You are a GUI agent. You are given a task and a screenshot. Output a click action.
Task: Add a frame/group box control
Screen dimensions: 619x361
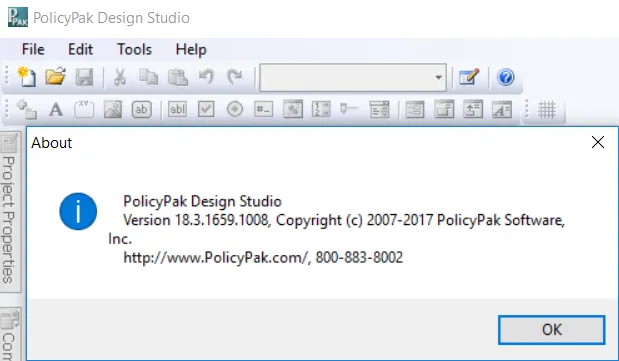84,109
